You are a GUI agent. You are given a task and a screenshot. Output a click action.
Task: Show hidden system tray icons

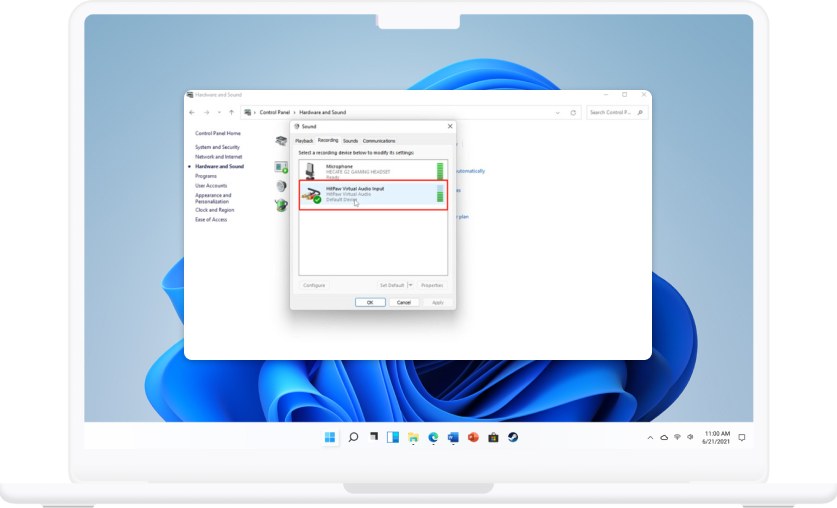pyautogui.click(x=650, y=438)
